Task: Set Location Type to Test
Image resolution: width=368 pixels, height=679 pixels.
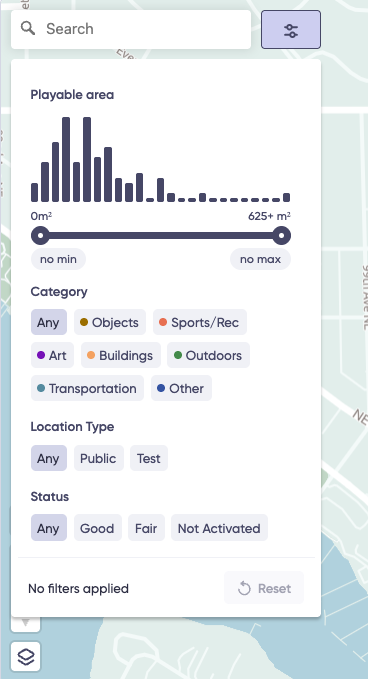Action: 149,458
